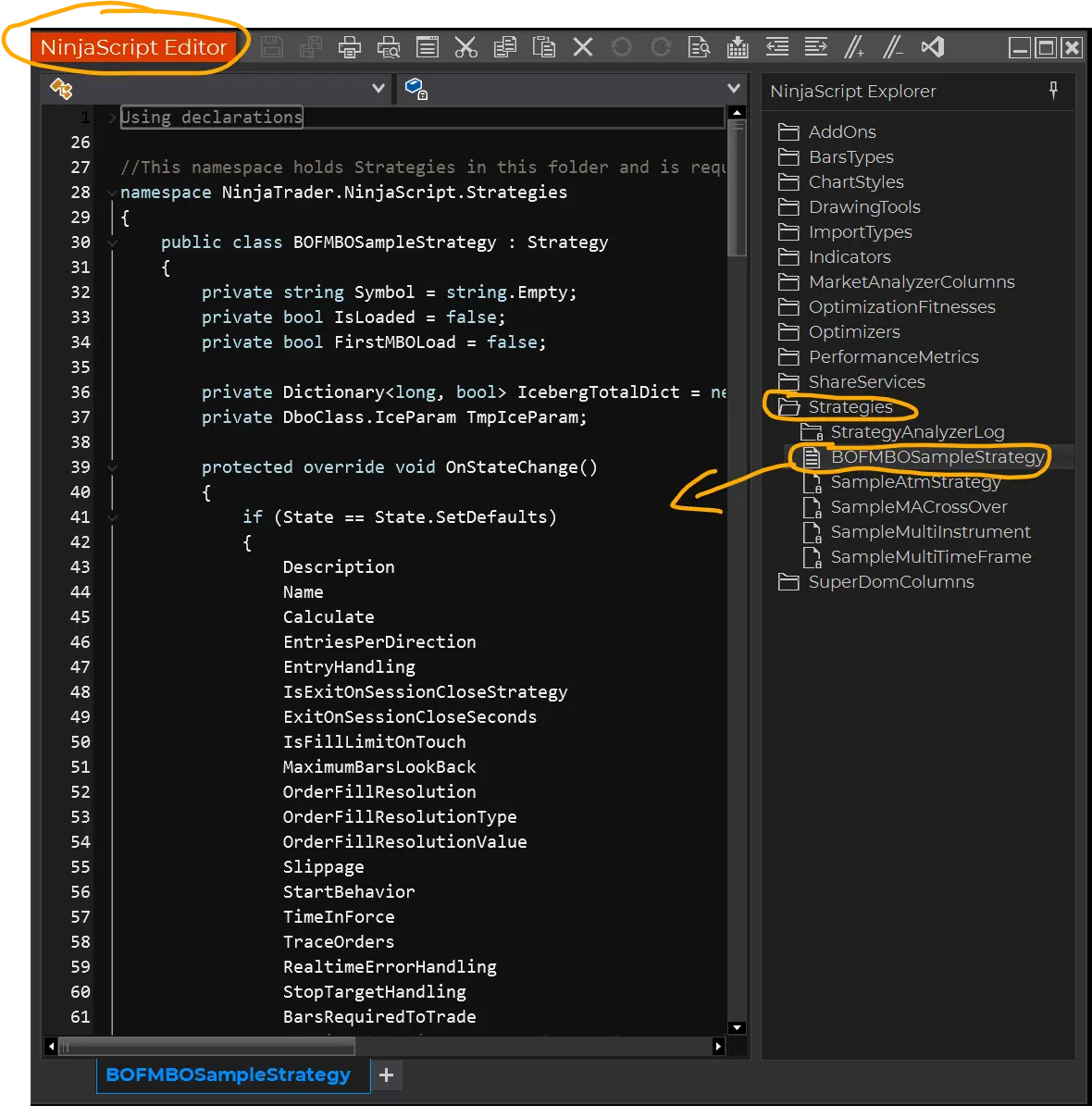1092x1106 pixels.
Task: Open the right member selector dropdown
Action: 734,89
